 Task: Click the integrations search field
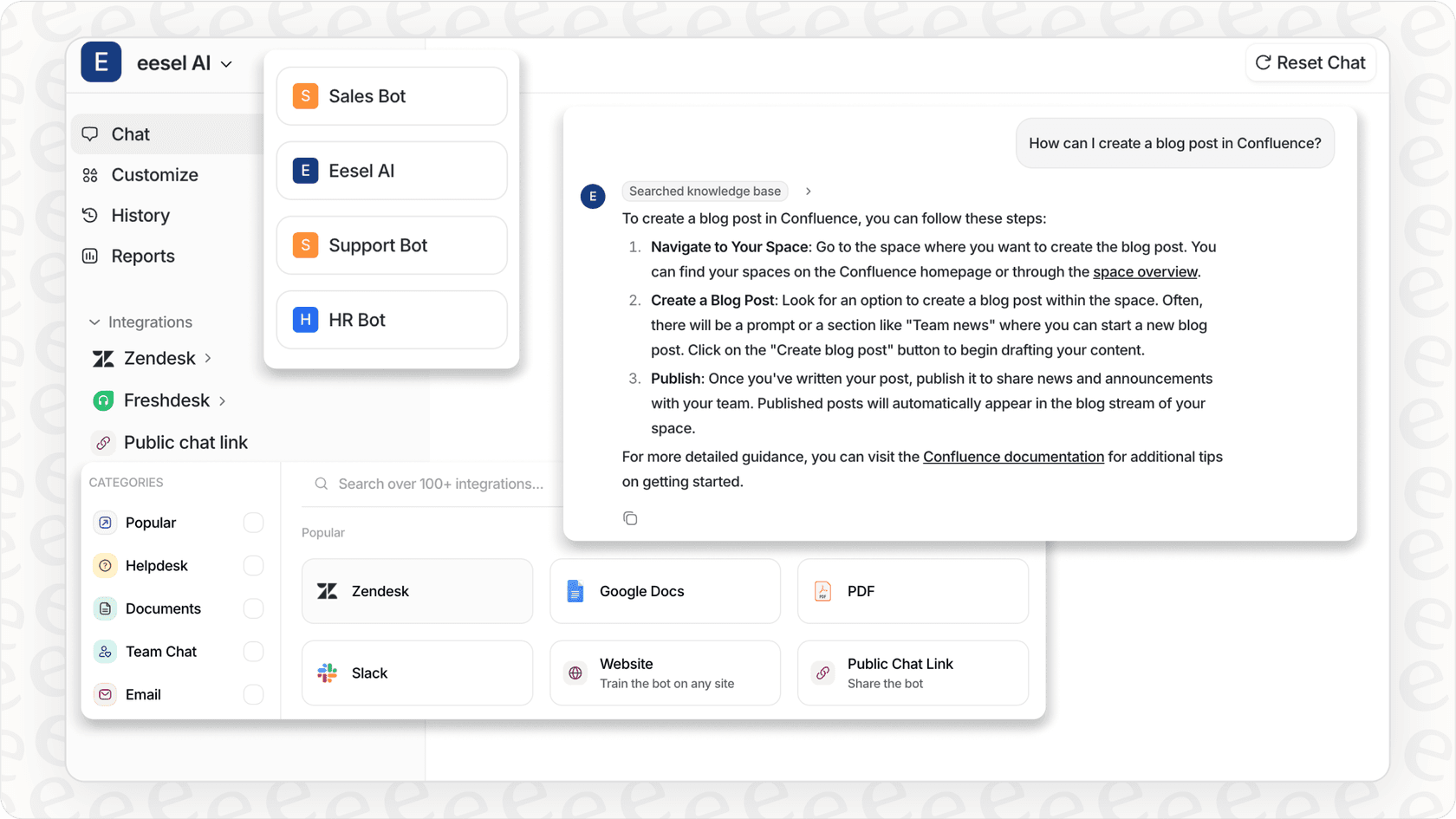coord(440,484)
